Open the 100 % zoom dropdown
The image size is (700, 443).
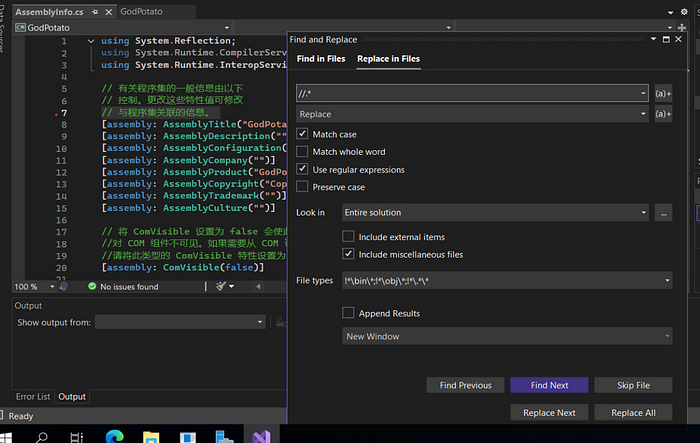[52, 286]
